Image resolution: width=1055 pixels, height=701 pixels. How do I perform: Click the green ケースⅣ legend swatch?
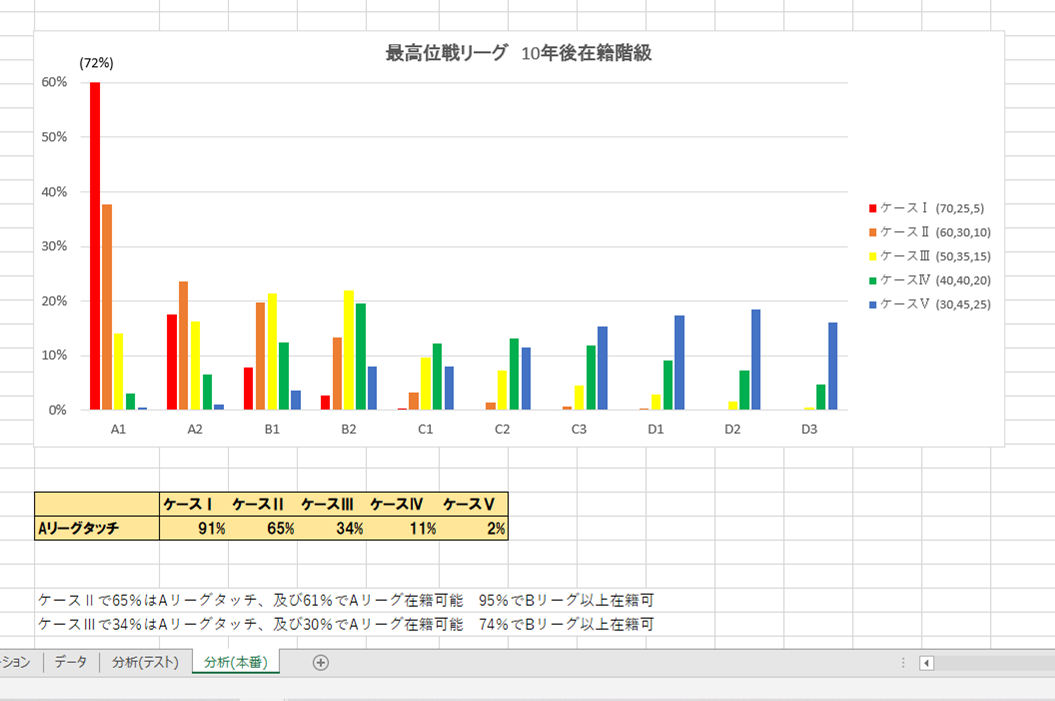(x=873, y=281)
